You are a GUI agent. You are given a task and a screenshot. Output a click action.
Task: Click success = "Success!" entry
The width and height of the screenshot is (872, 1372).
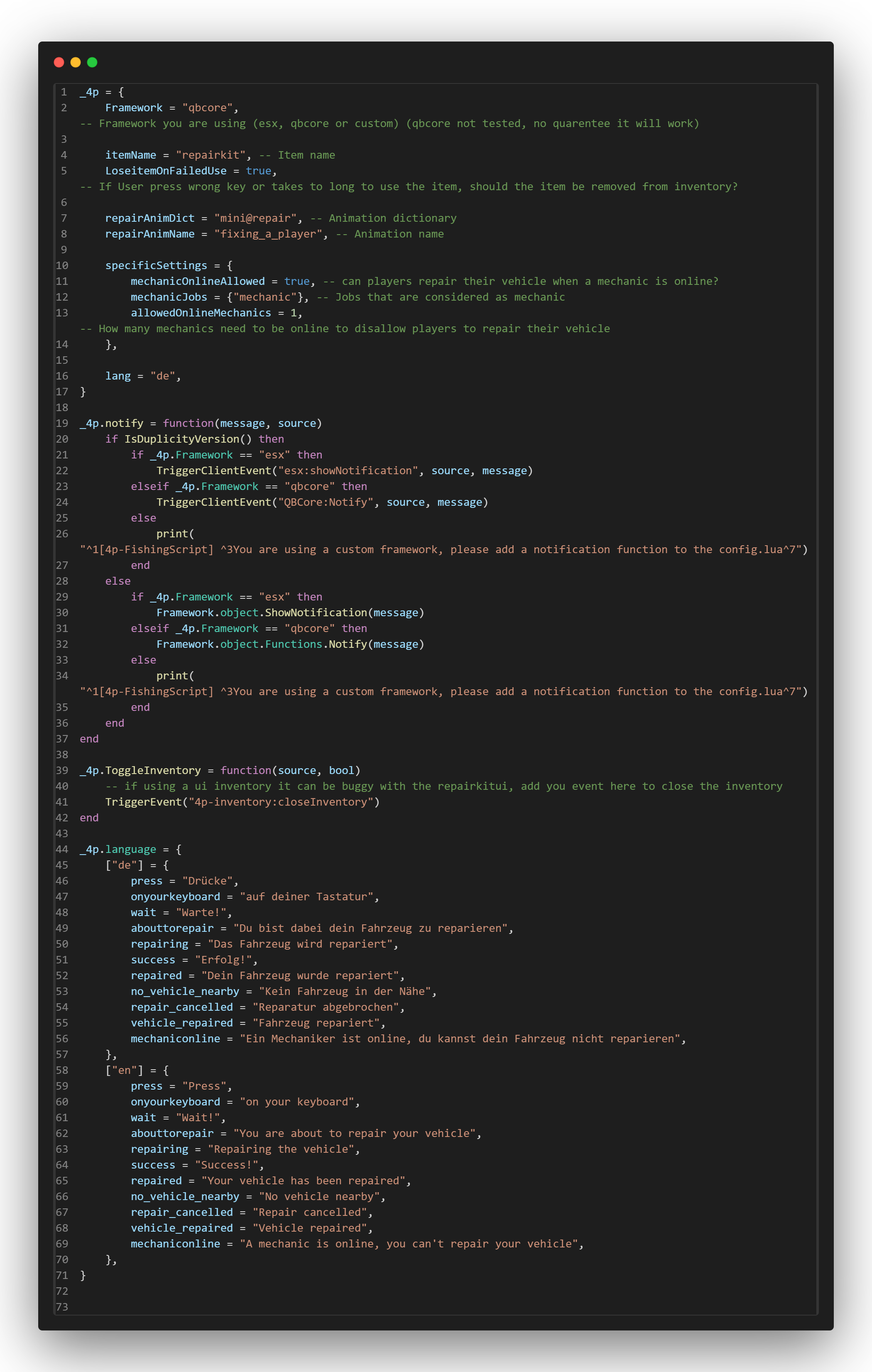click(x=197, y=1165)
